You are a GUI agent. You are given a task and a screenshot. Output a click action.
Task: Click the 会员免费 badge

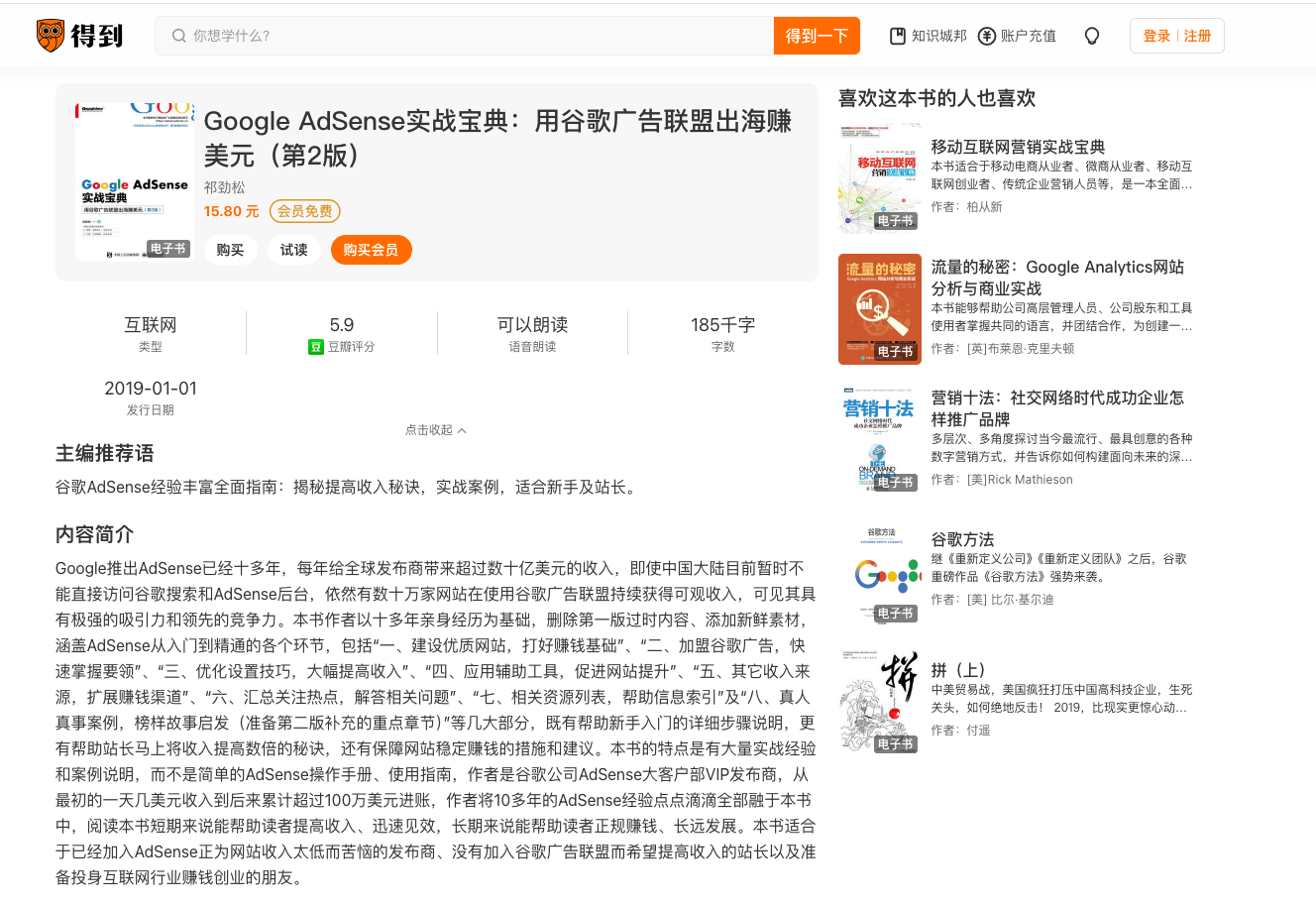pos(305,211)
